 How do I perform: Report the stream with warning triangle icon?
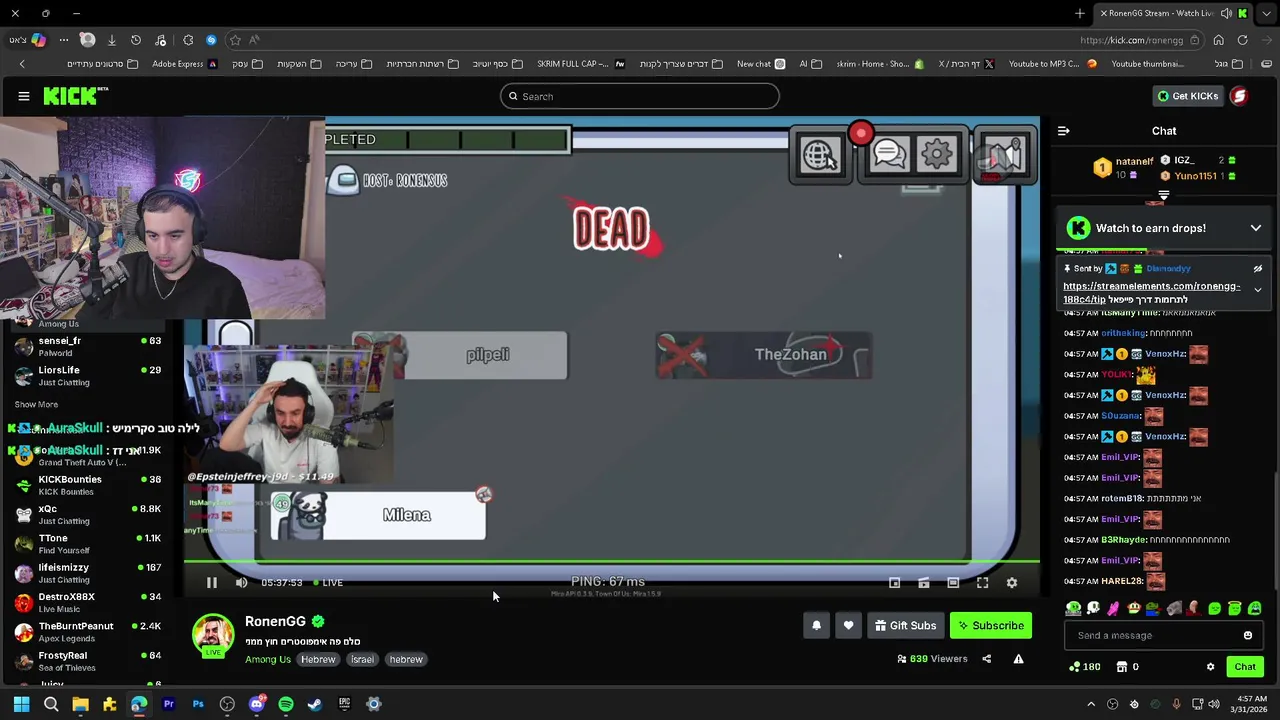coord(1018,659)
